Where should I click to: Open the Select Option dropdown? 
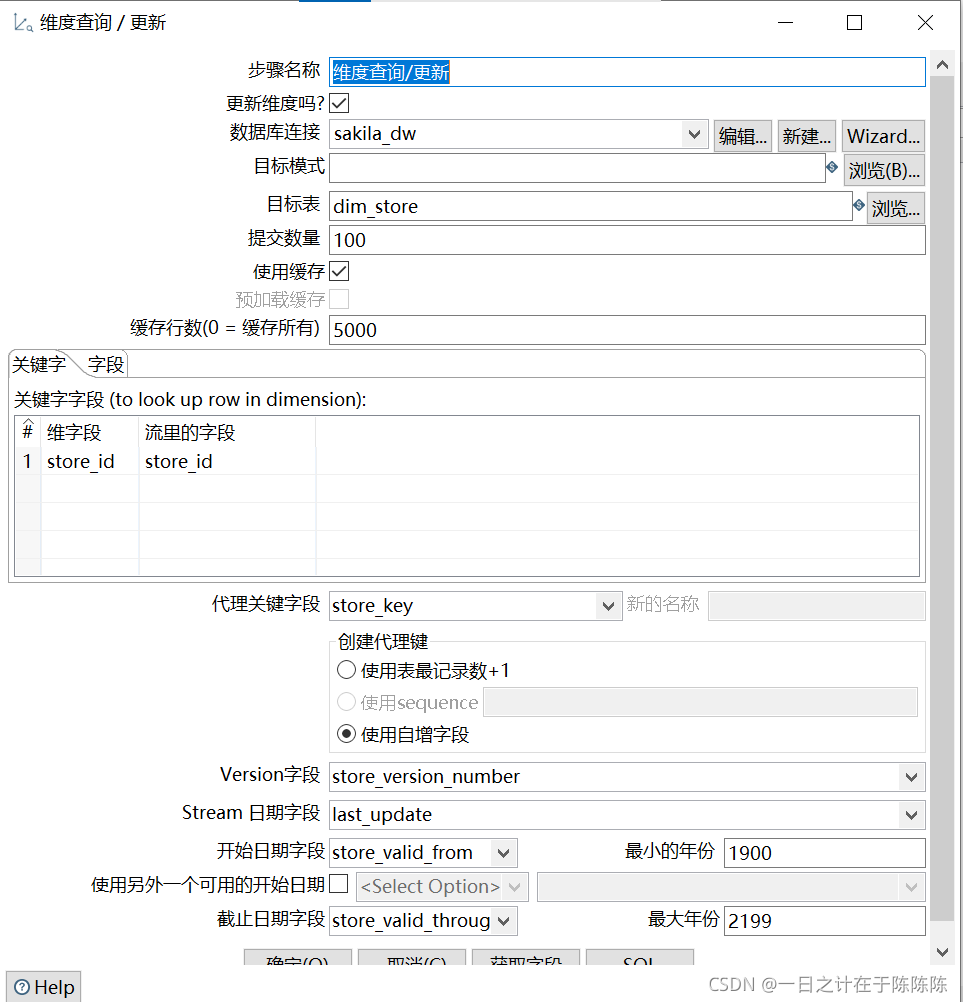point(442,887)
